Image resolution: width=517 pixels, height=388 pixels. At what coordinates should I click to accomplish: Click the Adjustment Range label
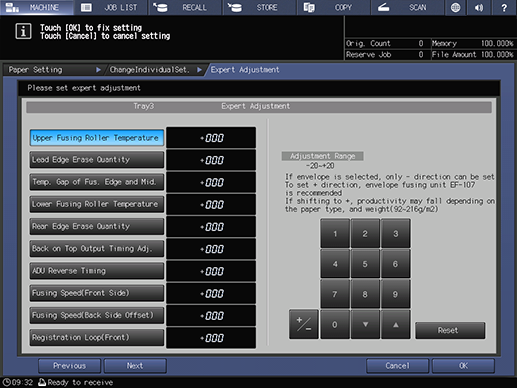coord(322,156)
